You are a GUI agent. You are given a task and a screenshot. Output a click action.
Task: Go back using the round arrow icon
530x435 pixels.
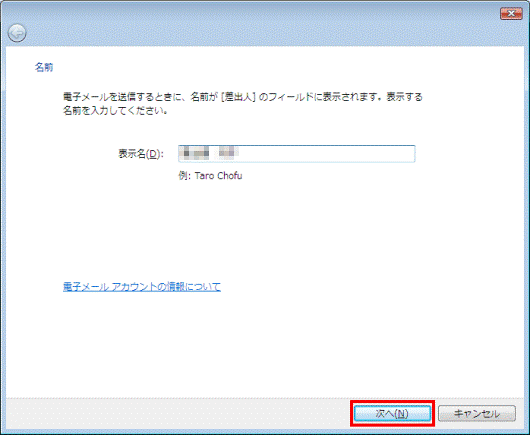tap(17, 33)
